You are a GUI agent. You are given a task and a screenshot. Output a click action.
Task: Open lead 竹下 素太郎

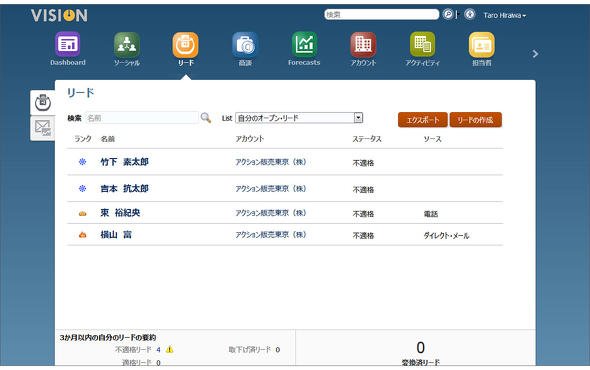coord(125,162)
